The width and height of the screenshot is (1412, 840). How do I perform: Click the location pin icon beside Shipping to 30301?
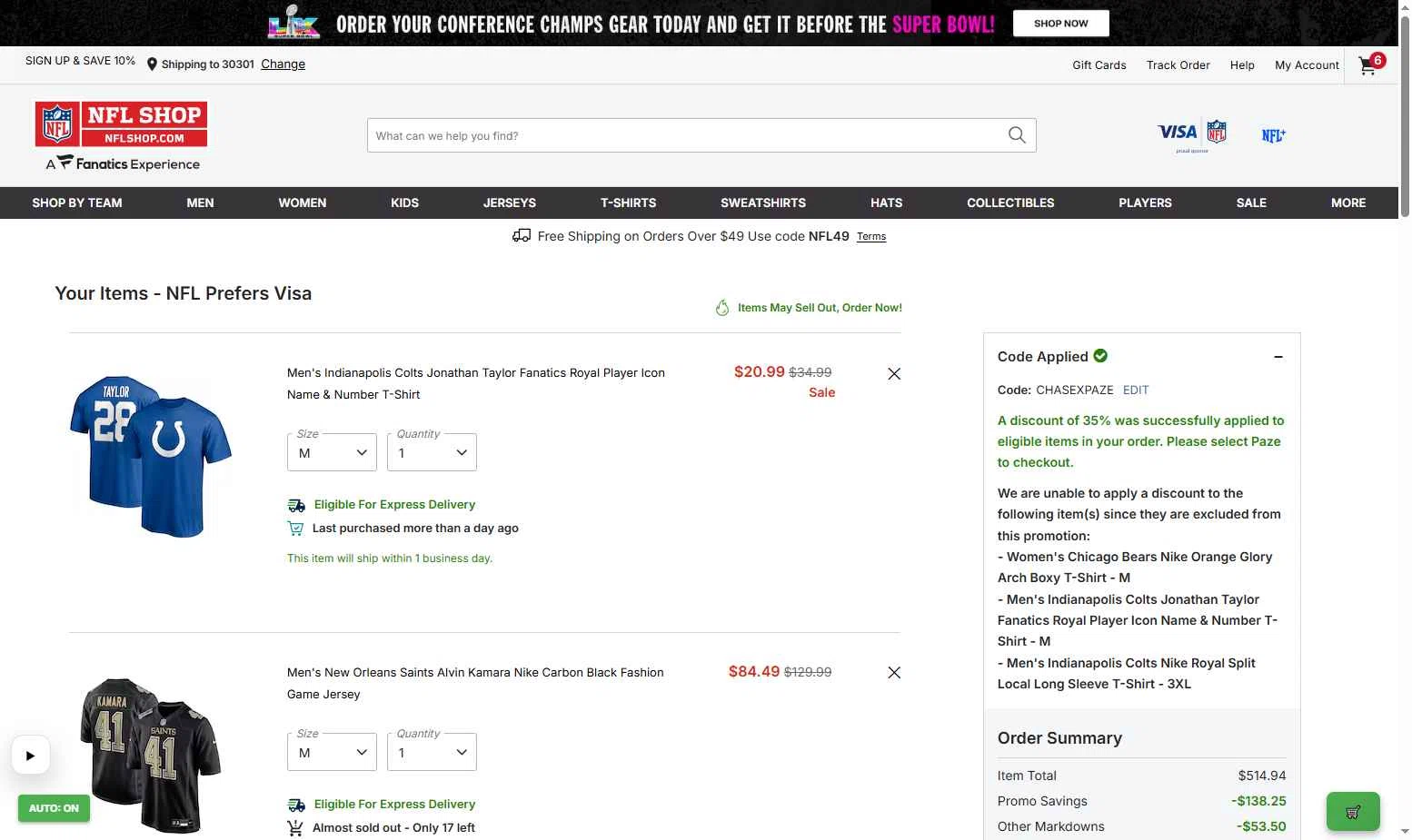click(152, 64)
